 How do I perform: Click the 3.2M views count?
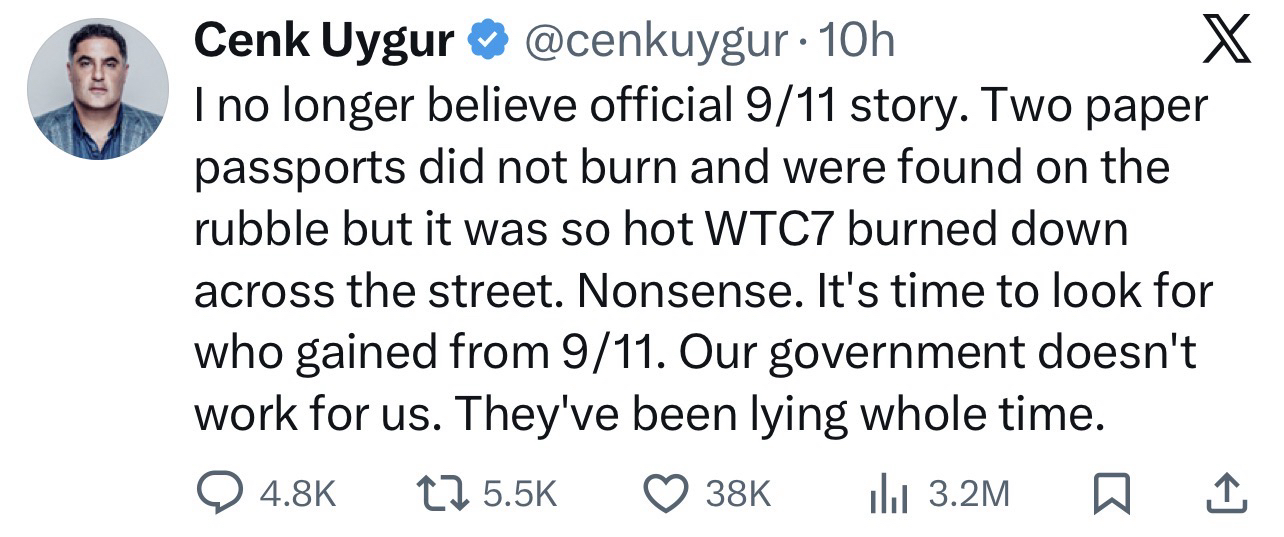coord(968,493)
